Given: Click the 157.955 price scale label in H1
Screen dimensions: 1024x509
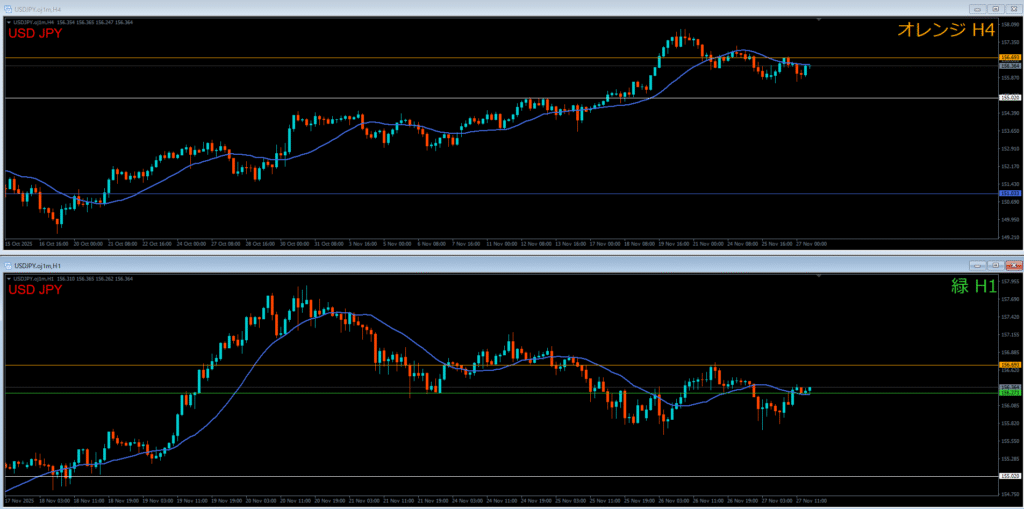Looking at the screenshot, I should pyautogui.click(x=1011, y=282).
